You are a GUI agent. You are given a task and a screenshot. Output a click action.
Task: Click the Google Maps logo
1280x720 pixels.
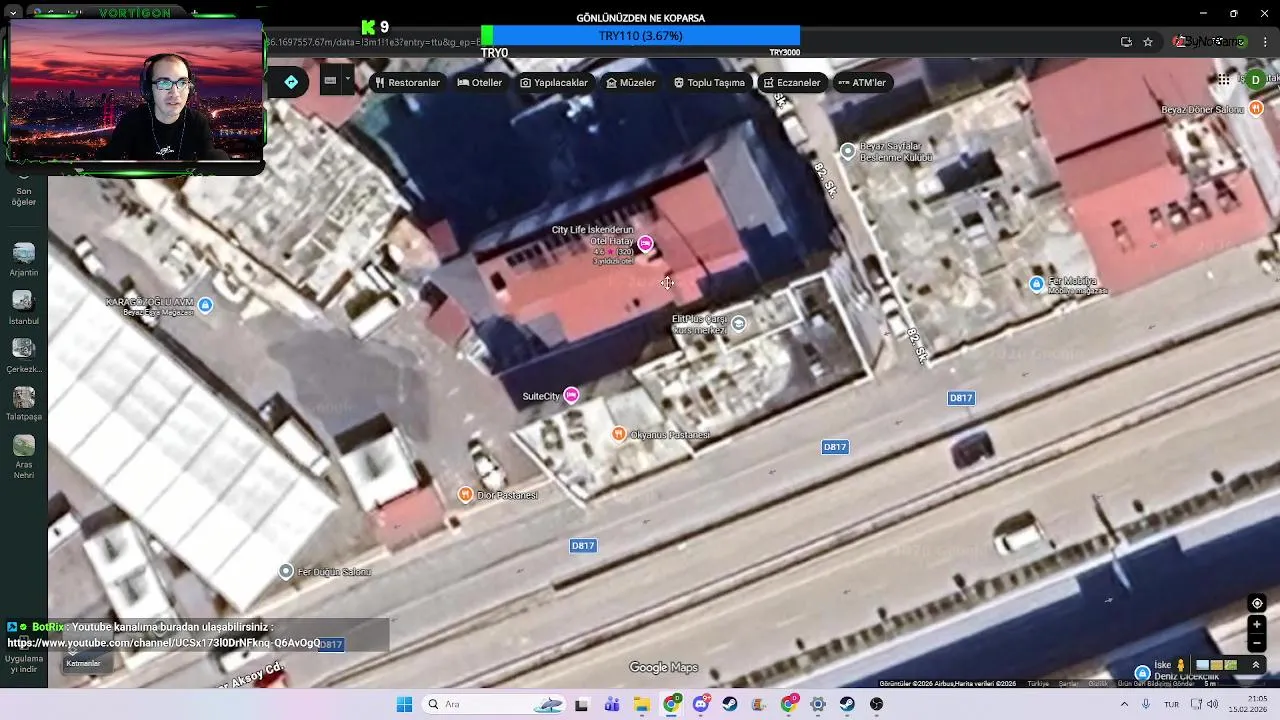coord(663,667)
